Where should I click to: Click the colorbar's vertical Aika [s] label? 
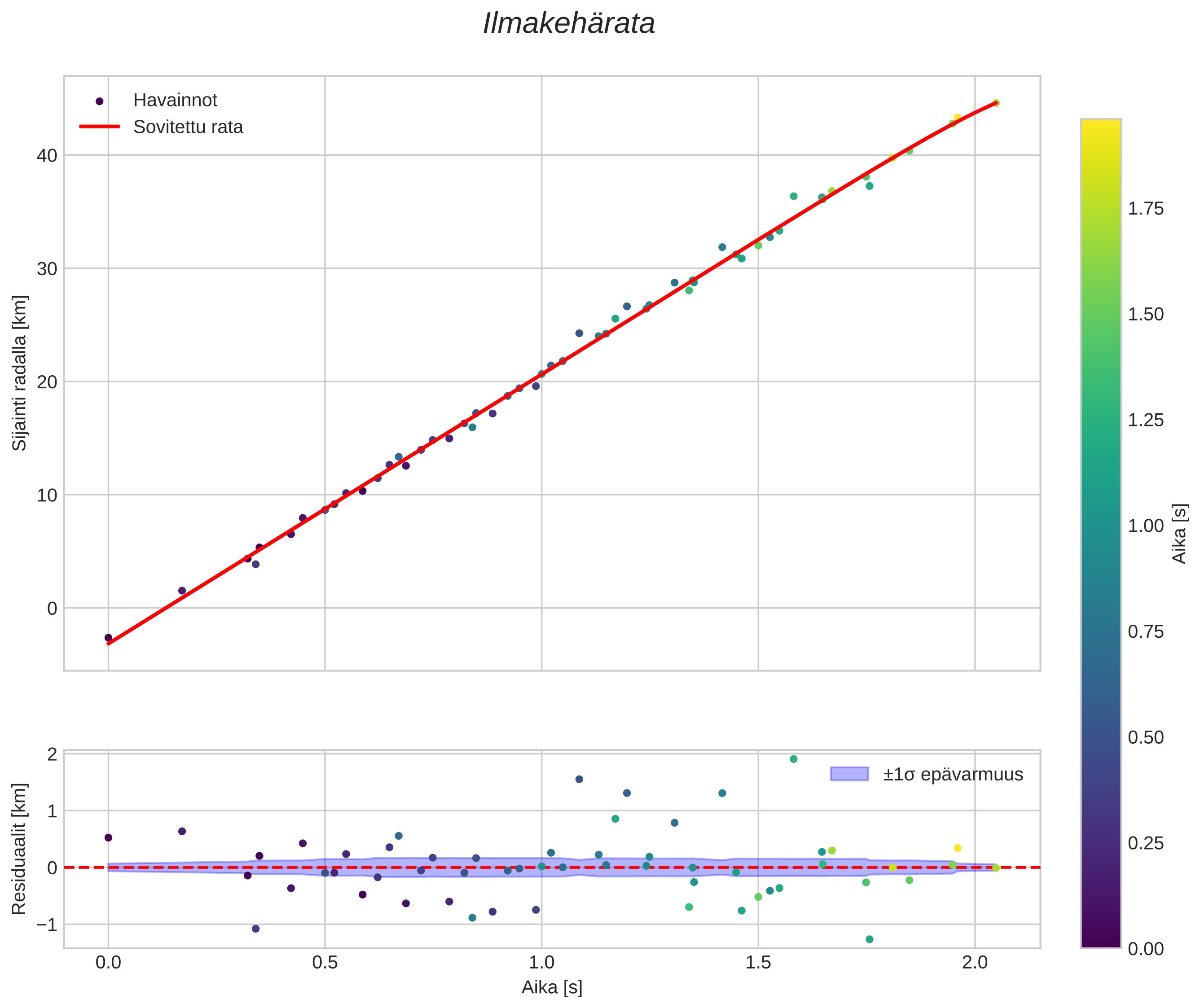click(1180, 533)
